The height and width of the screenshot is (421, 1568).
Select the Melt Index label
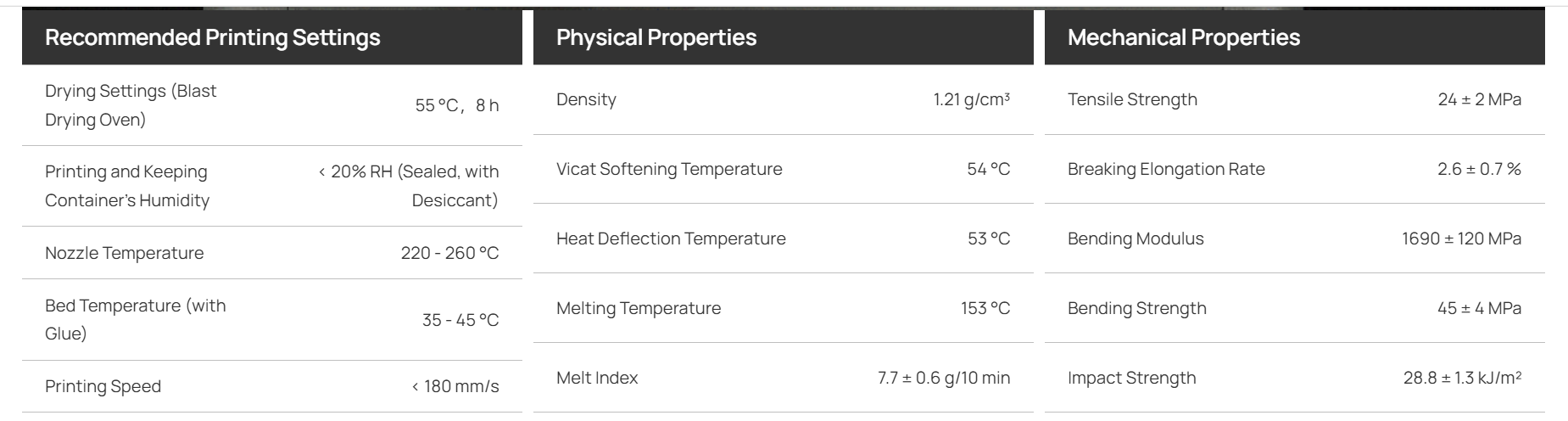pos(597,378)
